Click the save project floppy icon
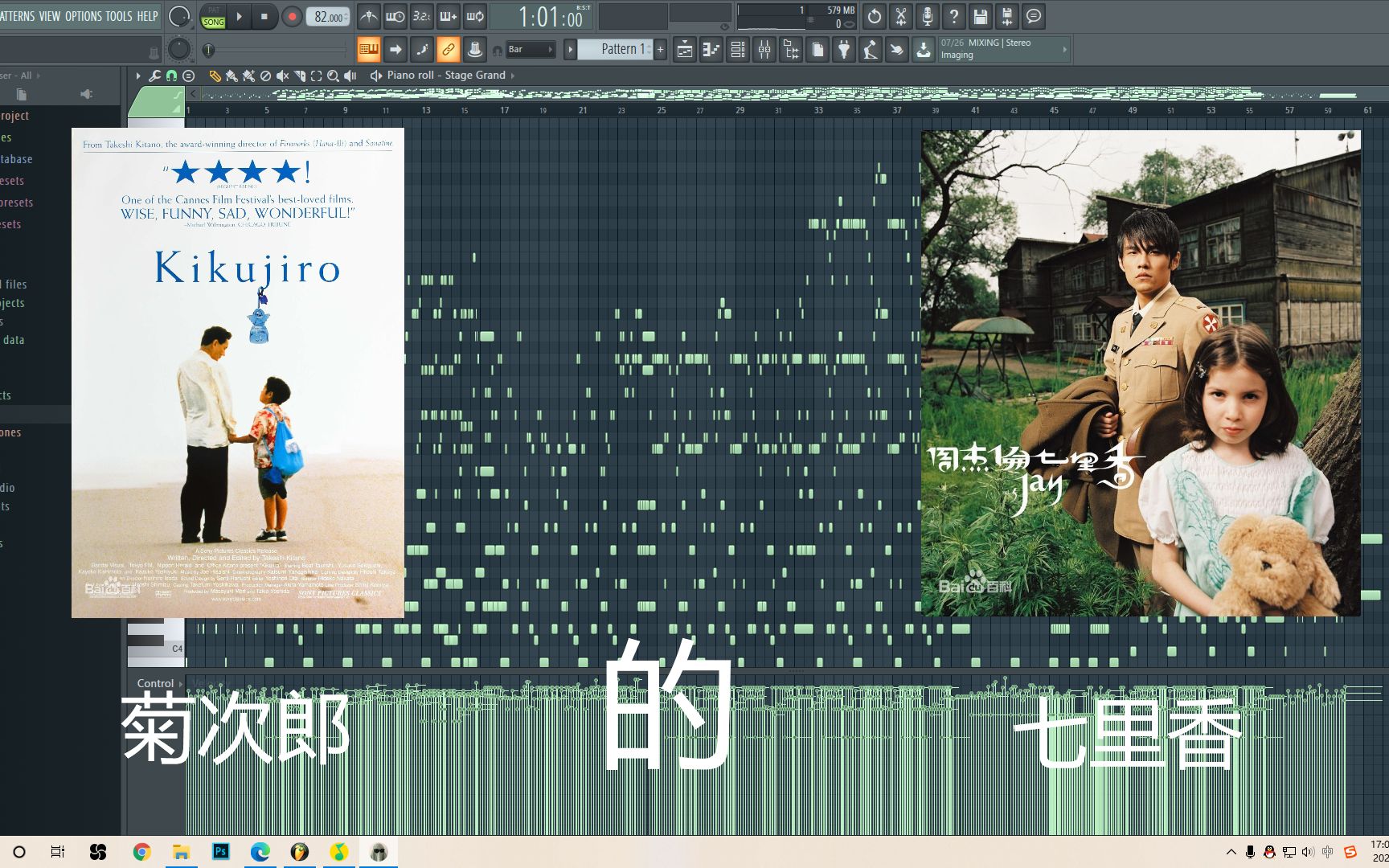The width and height of the screenshot is (1389, 868). (981, 16)
